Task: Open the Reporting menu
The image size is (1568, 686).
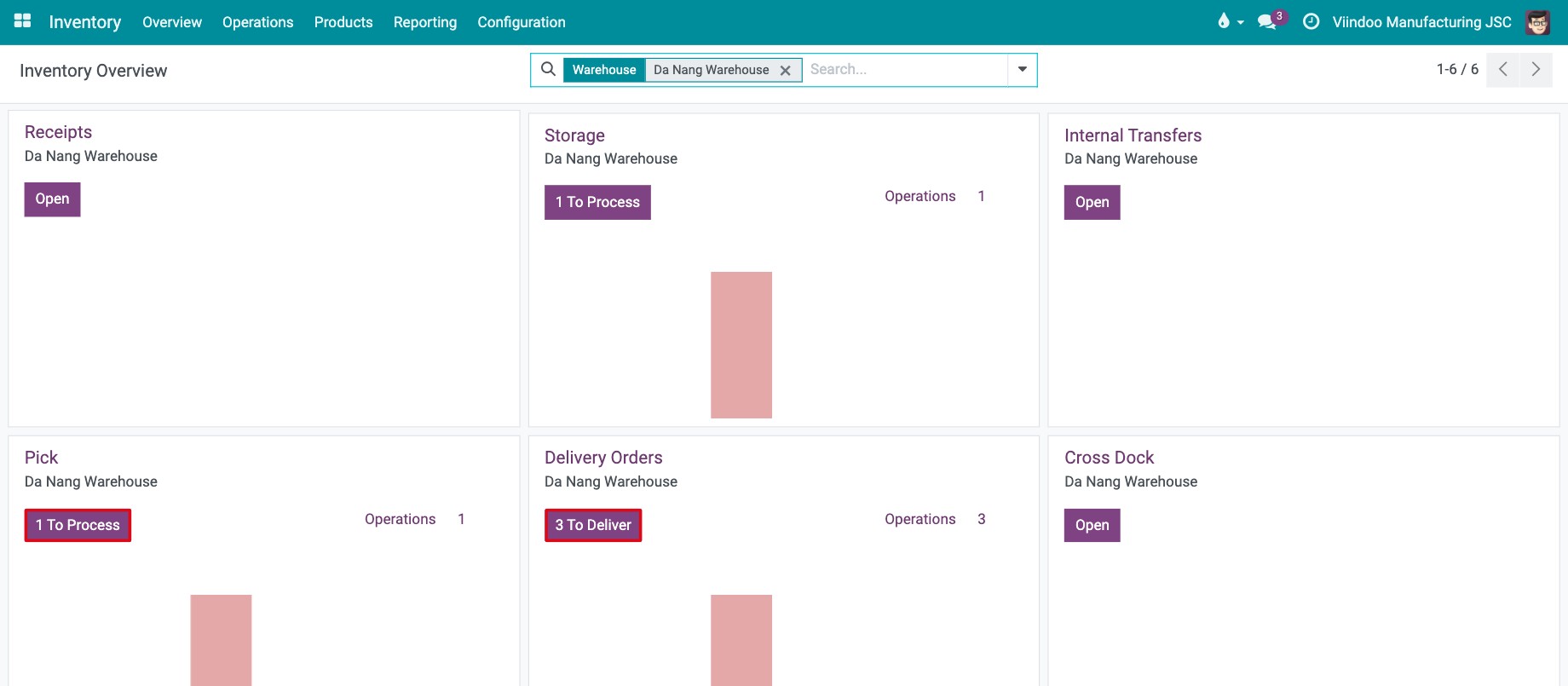Action: click(425, 22)
